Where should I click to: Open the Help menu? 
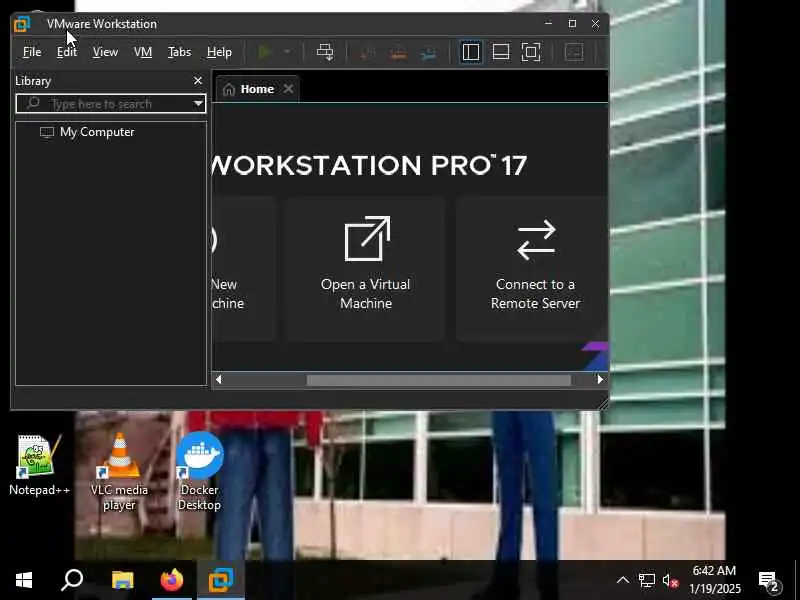pos(219,52)
